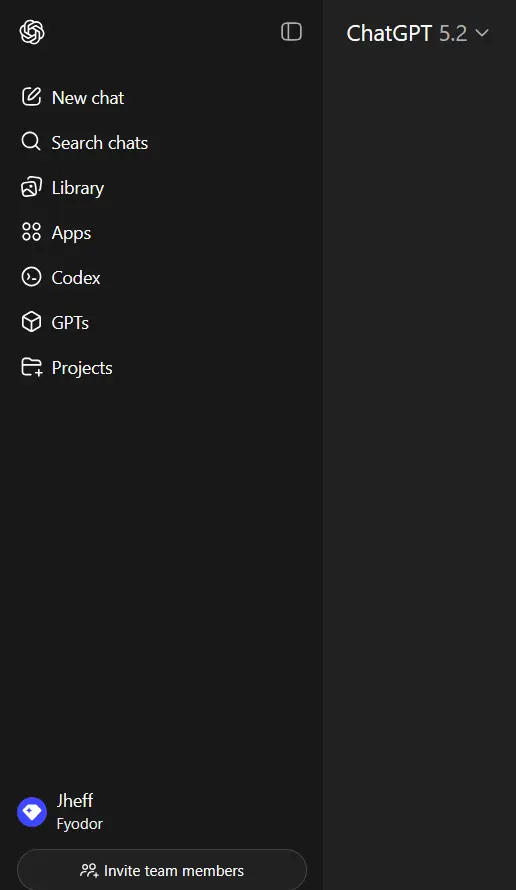The height and width of the screenshot is (890, 516).
Task: Click the GPTs cube icon
Action: point(31,322)
